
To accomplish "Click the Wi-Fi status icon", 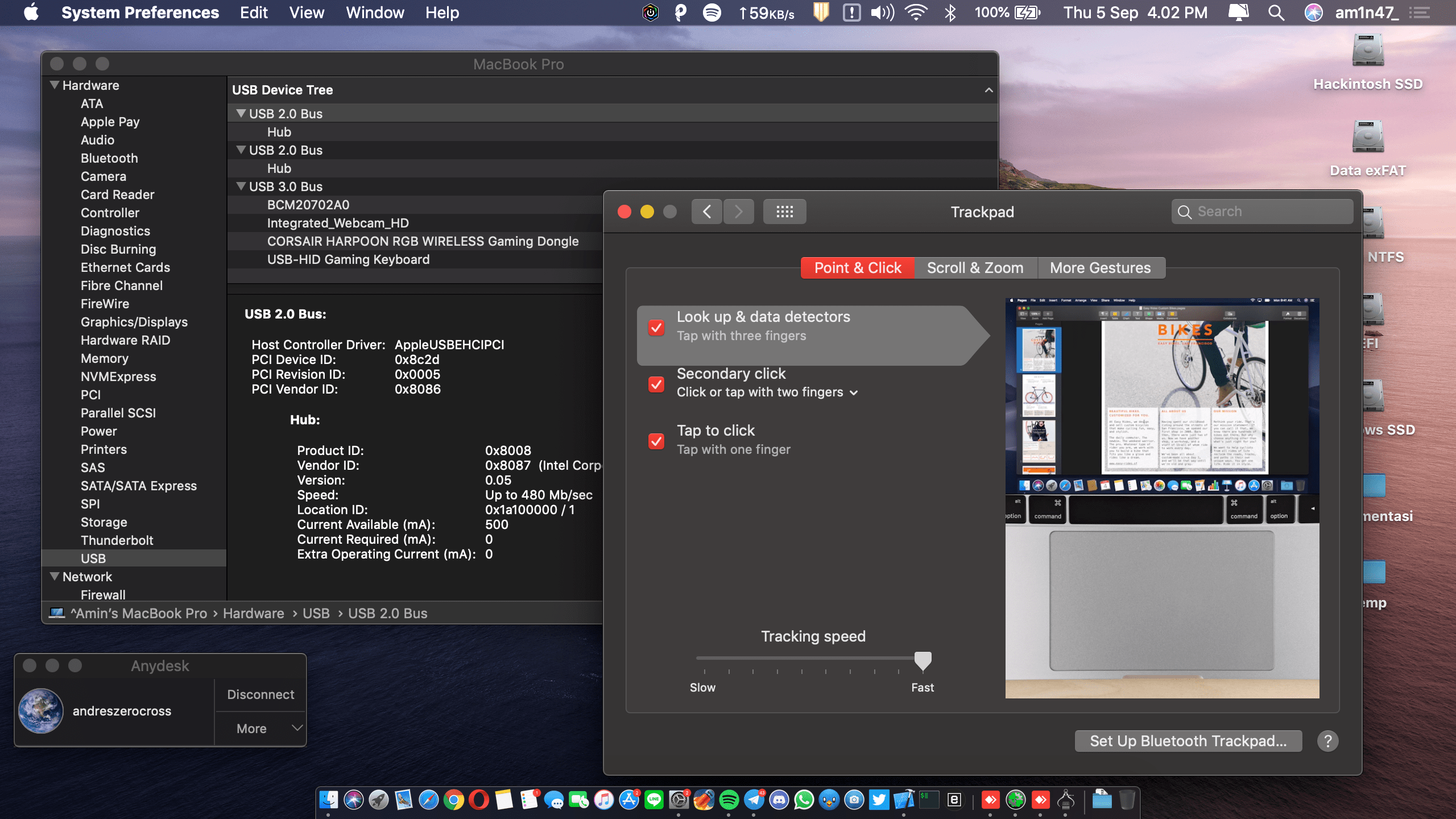I will point(916,13).
